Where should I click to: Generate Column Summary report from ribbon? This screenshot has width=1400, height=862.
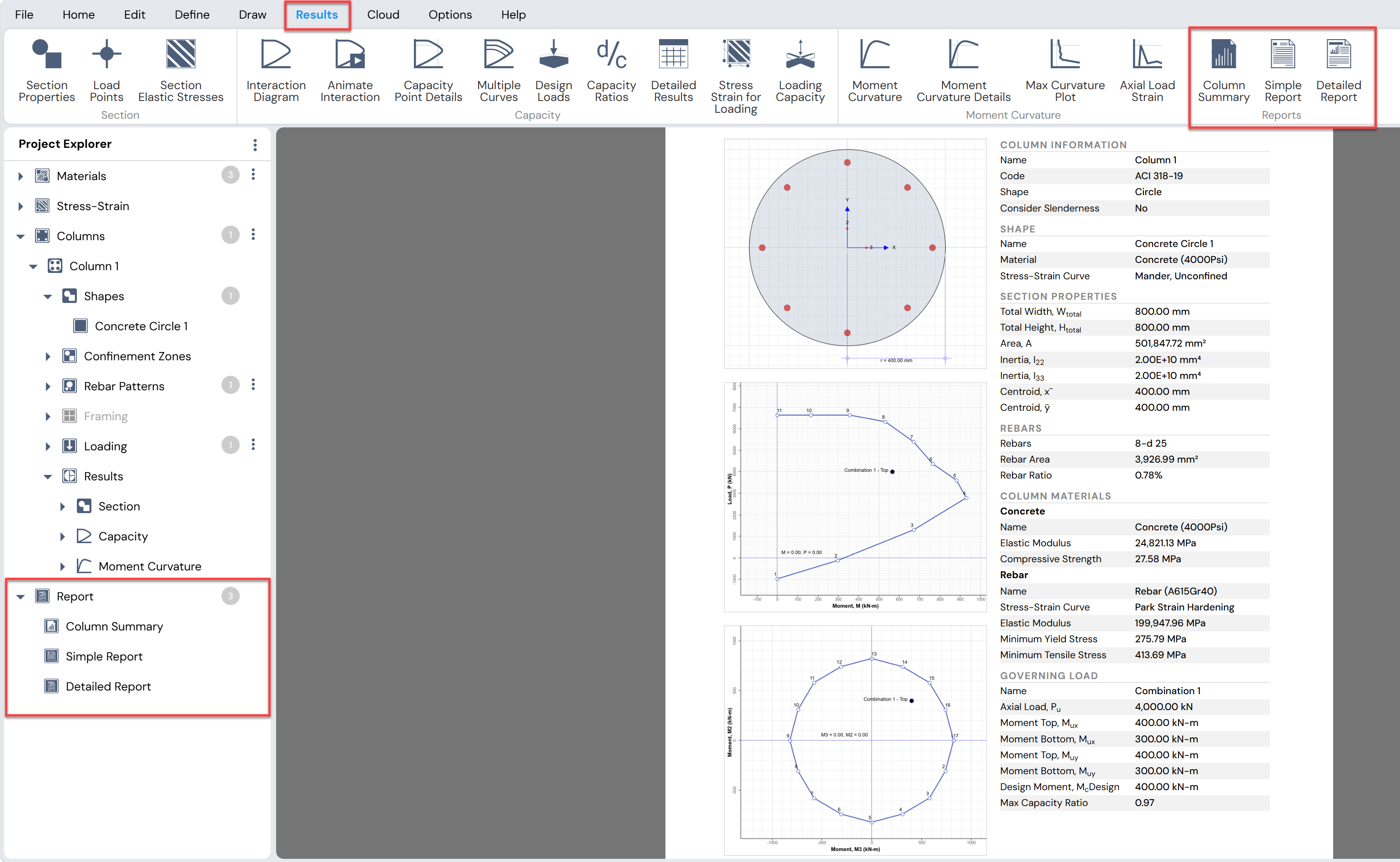click(1223, 71)
